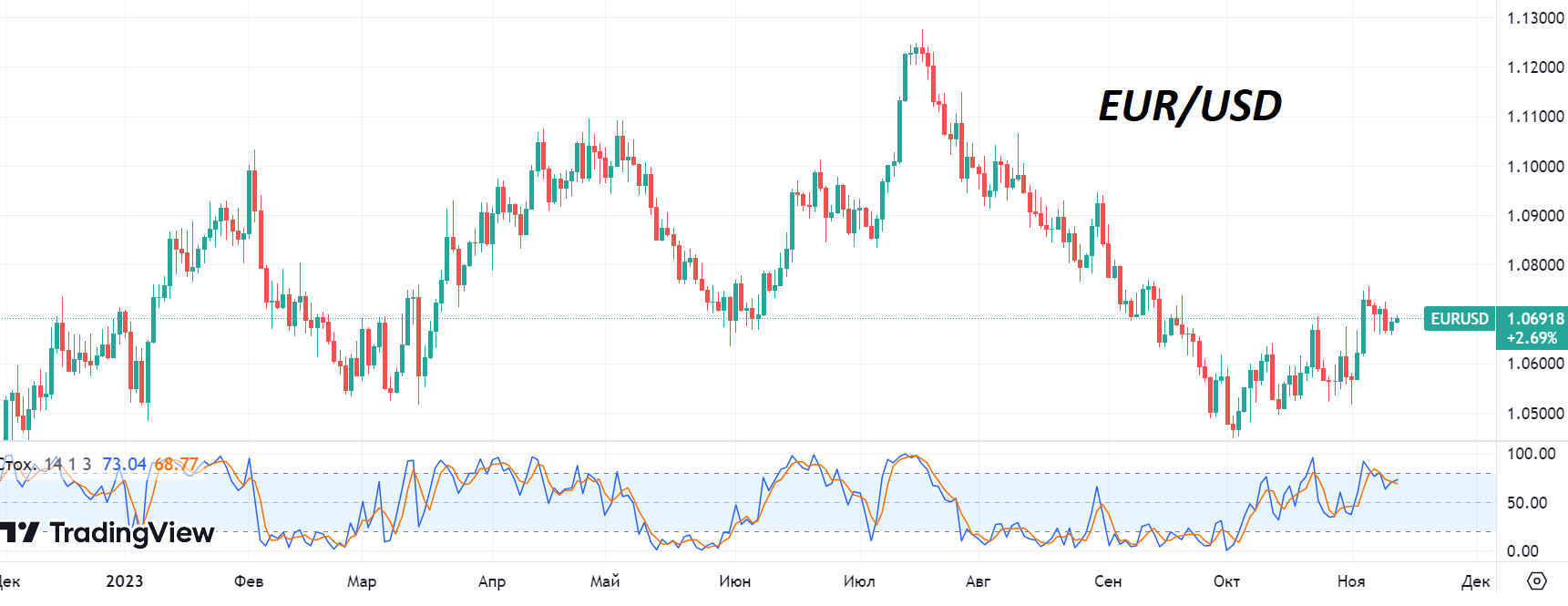1568x606 pixels.
Task: Select the Сен month on the time axis
Action: 1108,581
